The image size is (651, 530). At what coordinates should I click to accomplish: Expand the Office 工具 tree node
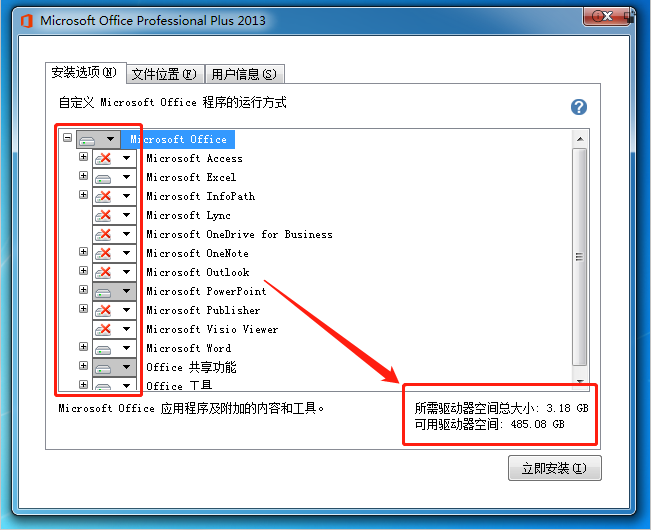pos(83,384)
